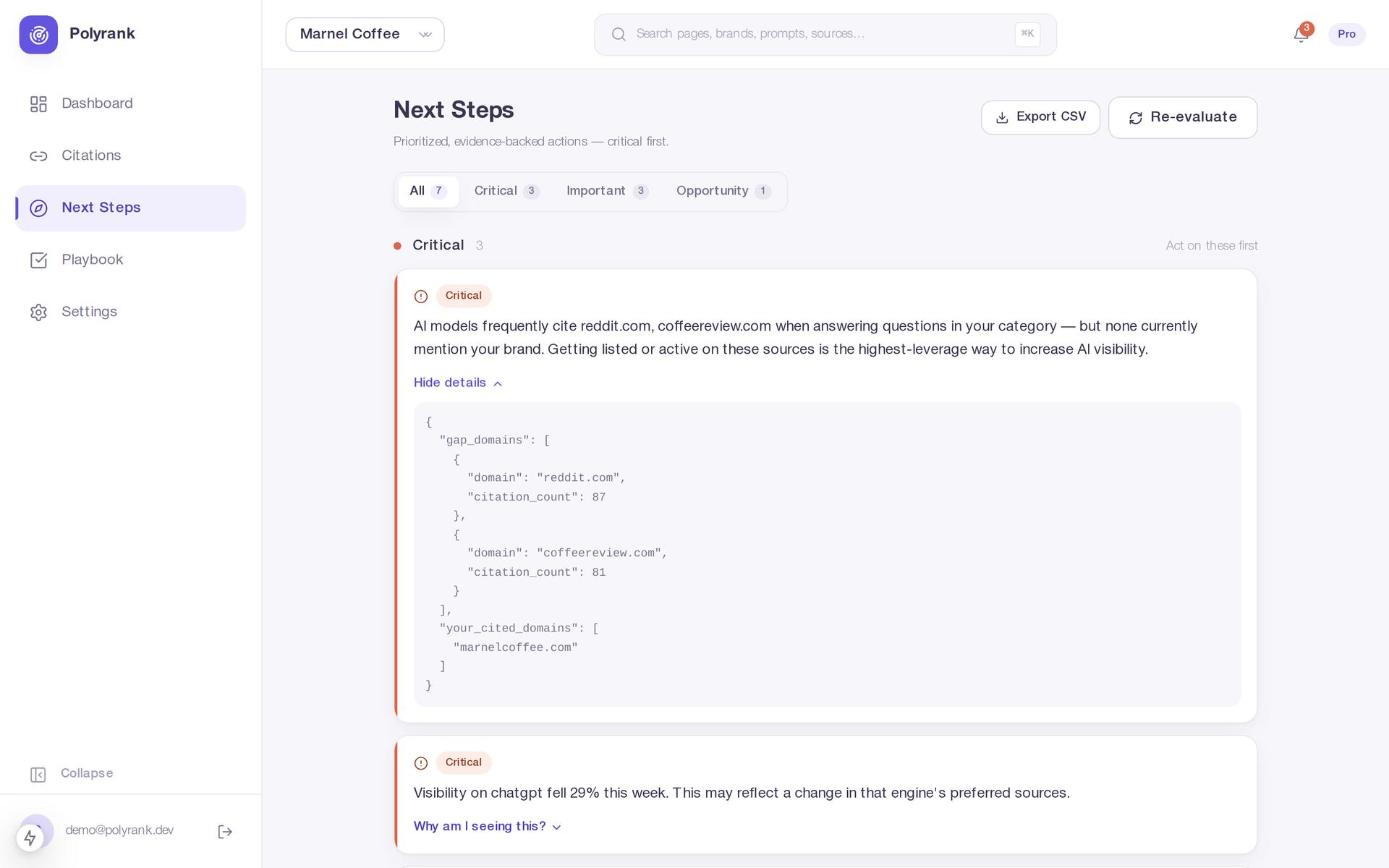Click the lightning bolt avatar icon
The width and height of the screenshot is (1389, 868).
[30, 838]
